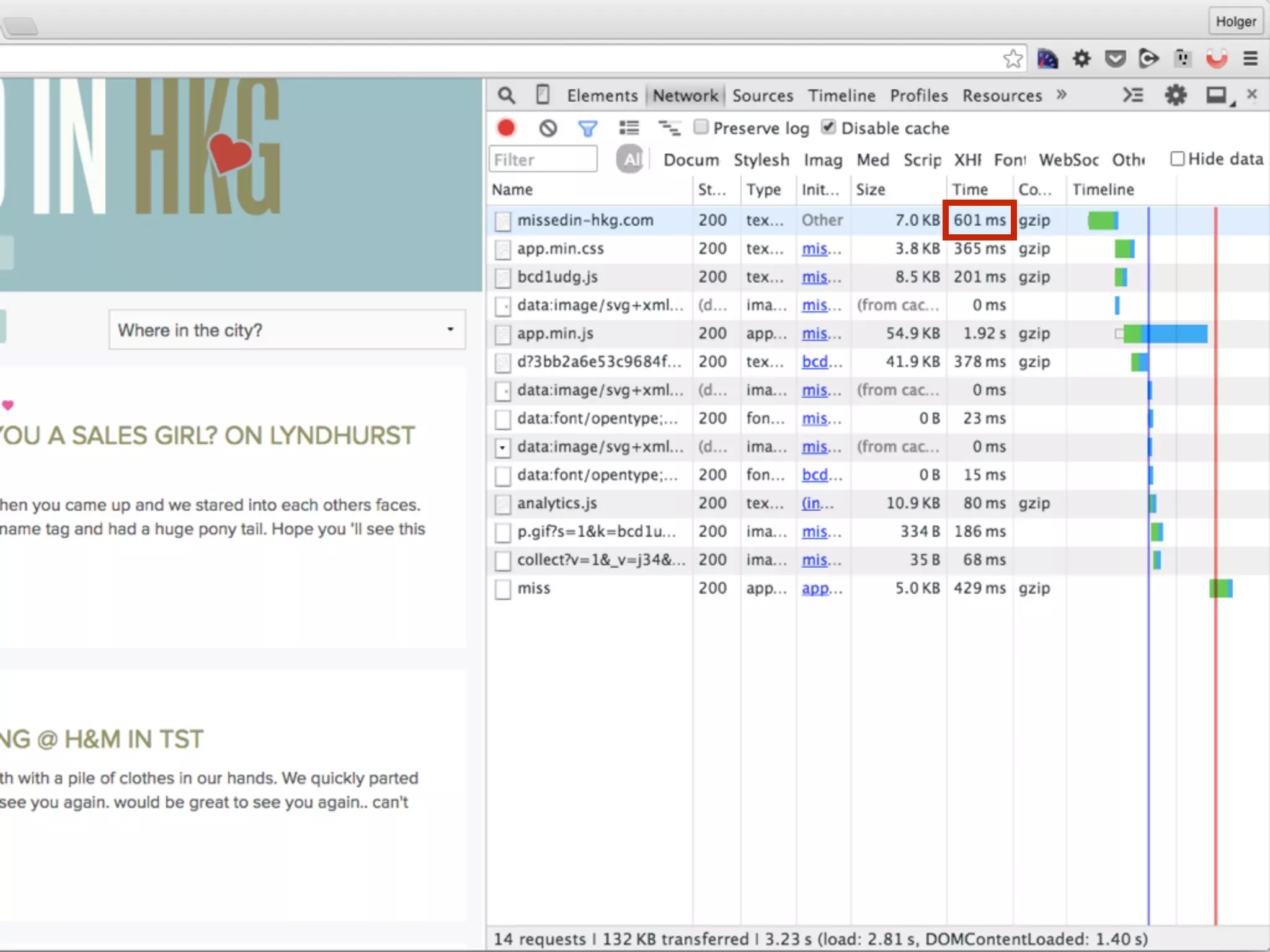1270x952 pixels.
Task: Toggle the device mode phone icon
Action: [x=543, y=95]
